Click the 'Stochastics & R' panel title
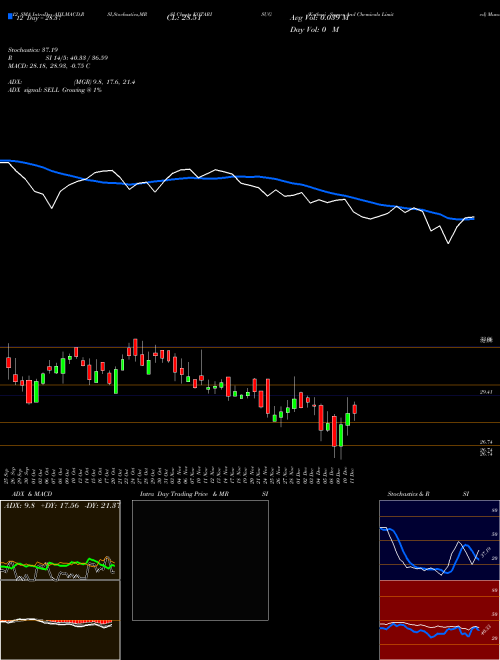 pyautogui.click(x=408, y=494)
